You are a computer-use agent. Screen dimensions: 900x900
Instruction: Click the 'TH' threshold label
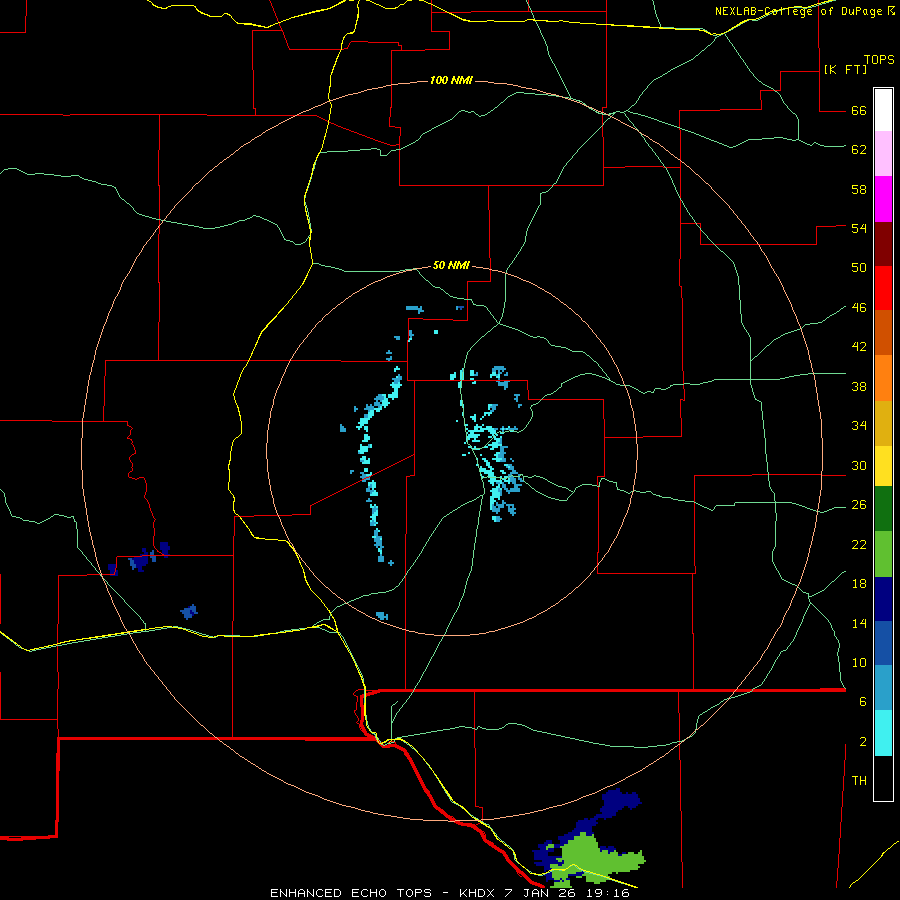click(859, 781)
